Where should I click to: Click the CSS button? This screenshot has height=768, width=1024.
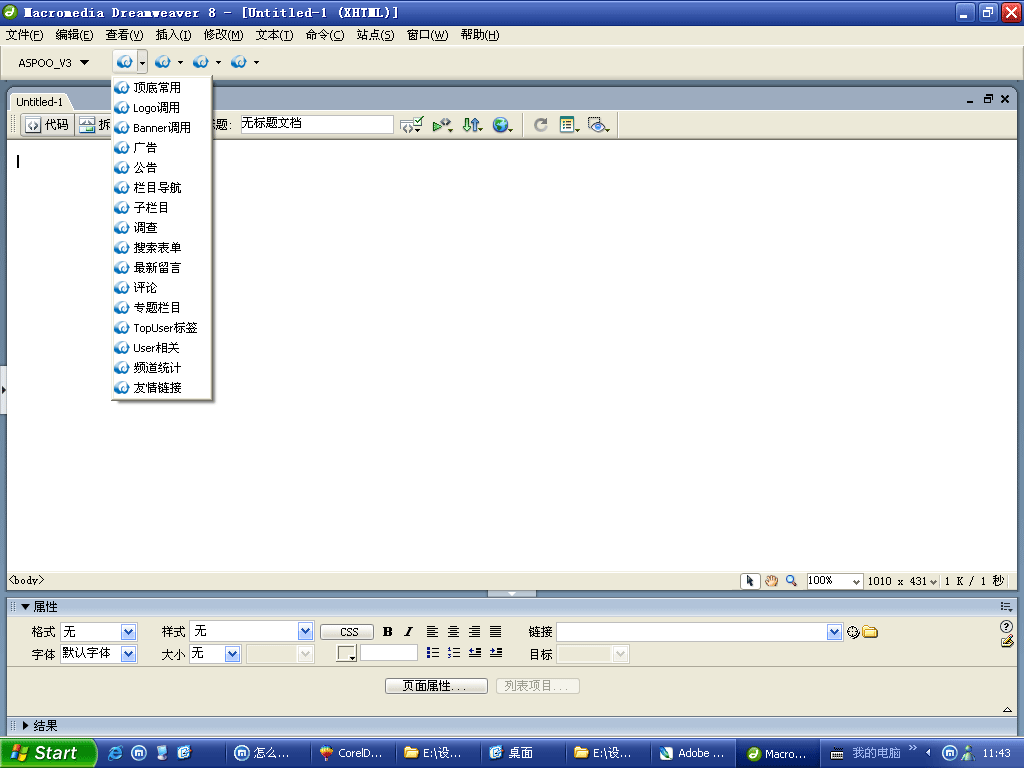(347, 632)
